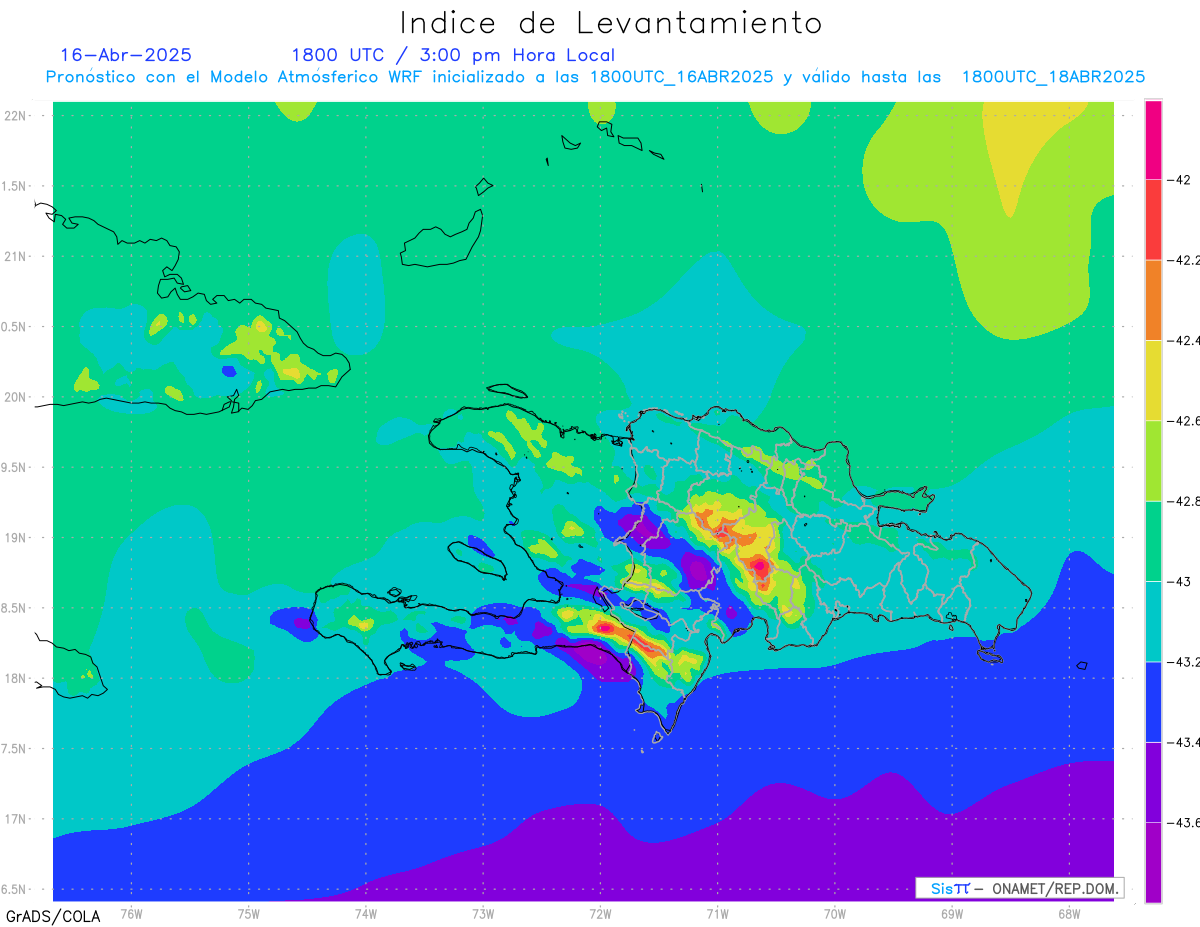Click '1800 UTC / 3:00 pm Hora Local'
Image resolution: width=1200 pixels, height=927 pixels.
(x=453, y=56)
